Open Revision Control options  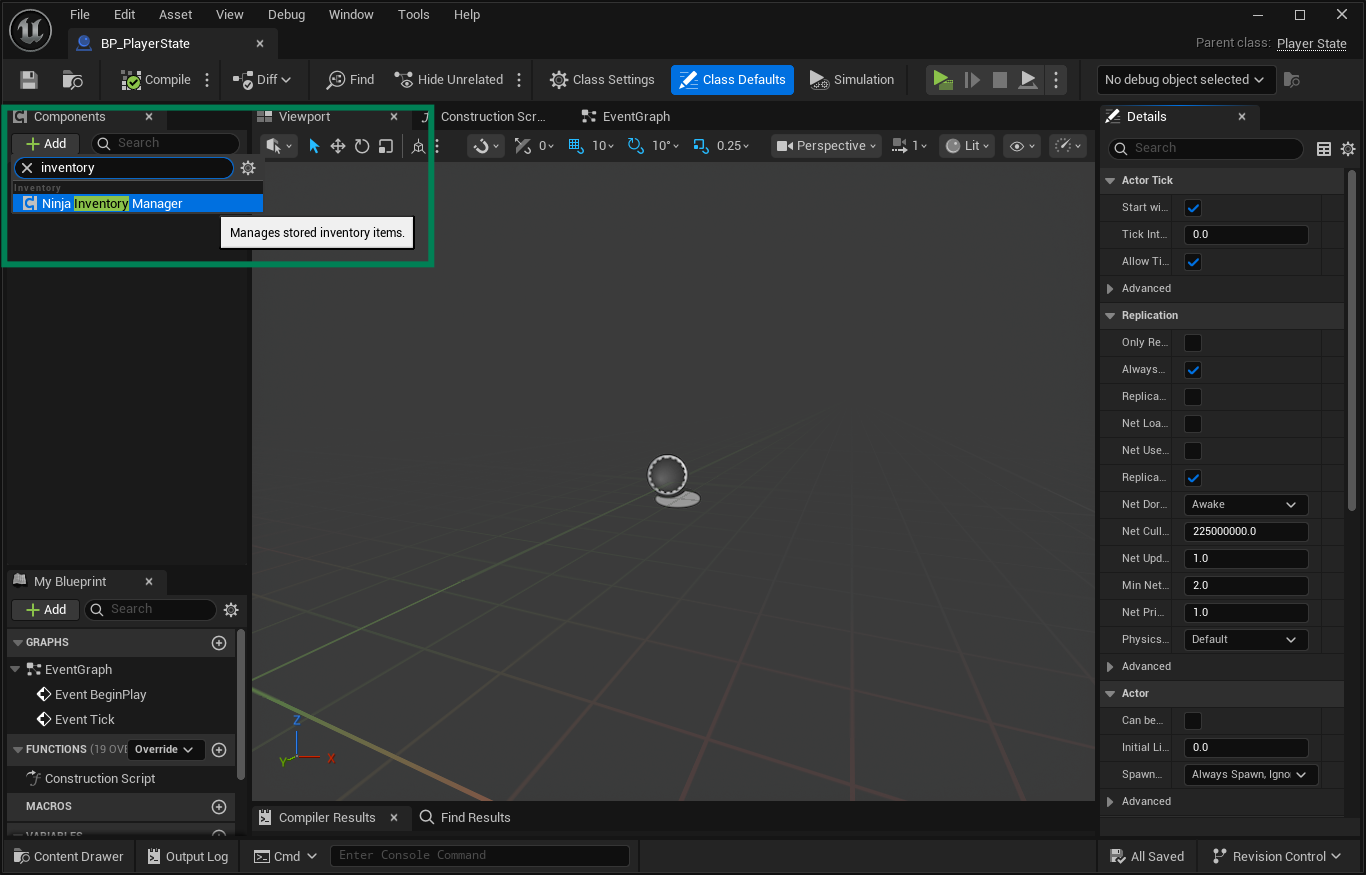[x=1278, y=856]
